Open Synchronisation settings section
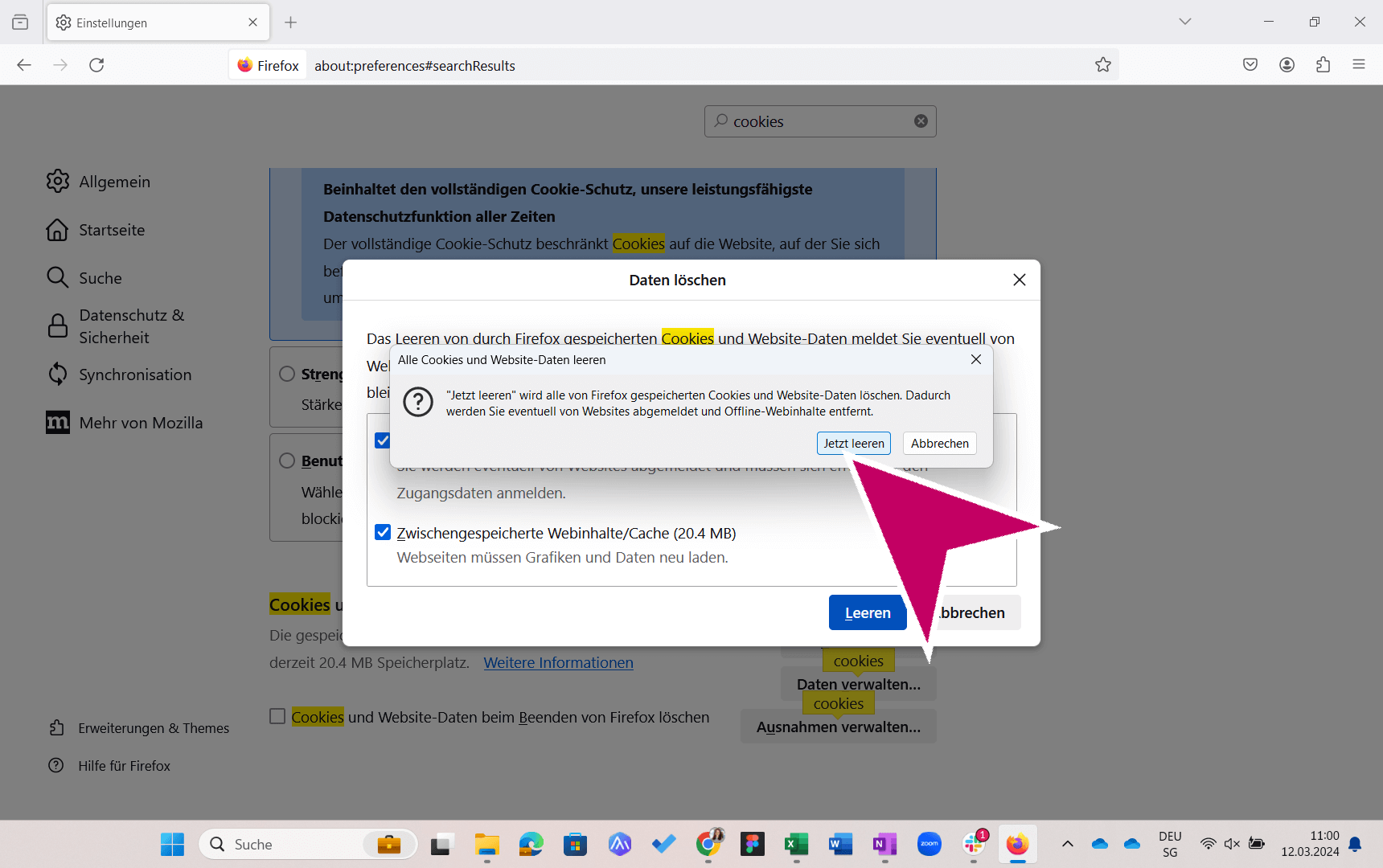 (x=119, y=375)
